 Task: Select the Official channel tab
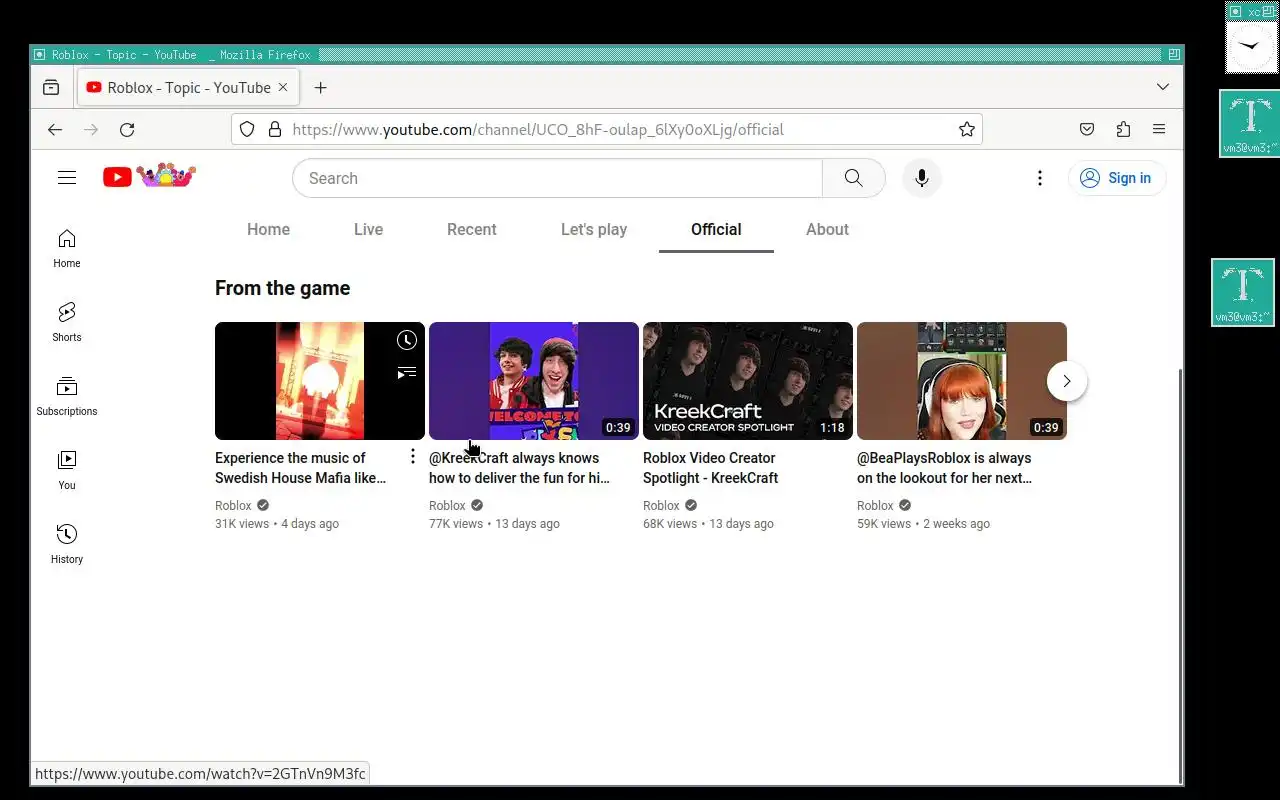pos(716,229)
